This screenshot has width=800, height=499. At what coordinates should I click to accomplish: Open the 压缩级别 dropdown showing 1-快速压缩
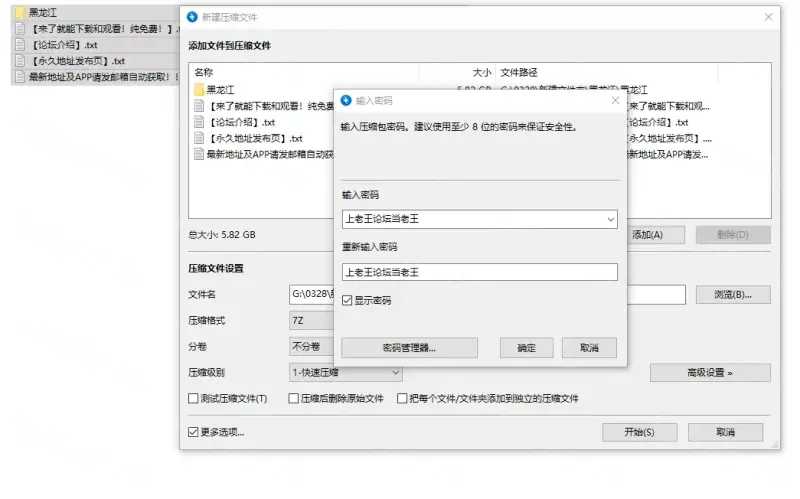[345, 372]
